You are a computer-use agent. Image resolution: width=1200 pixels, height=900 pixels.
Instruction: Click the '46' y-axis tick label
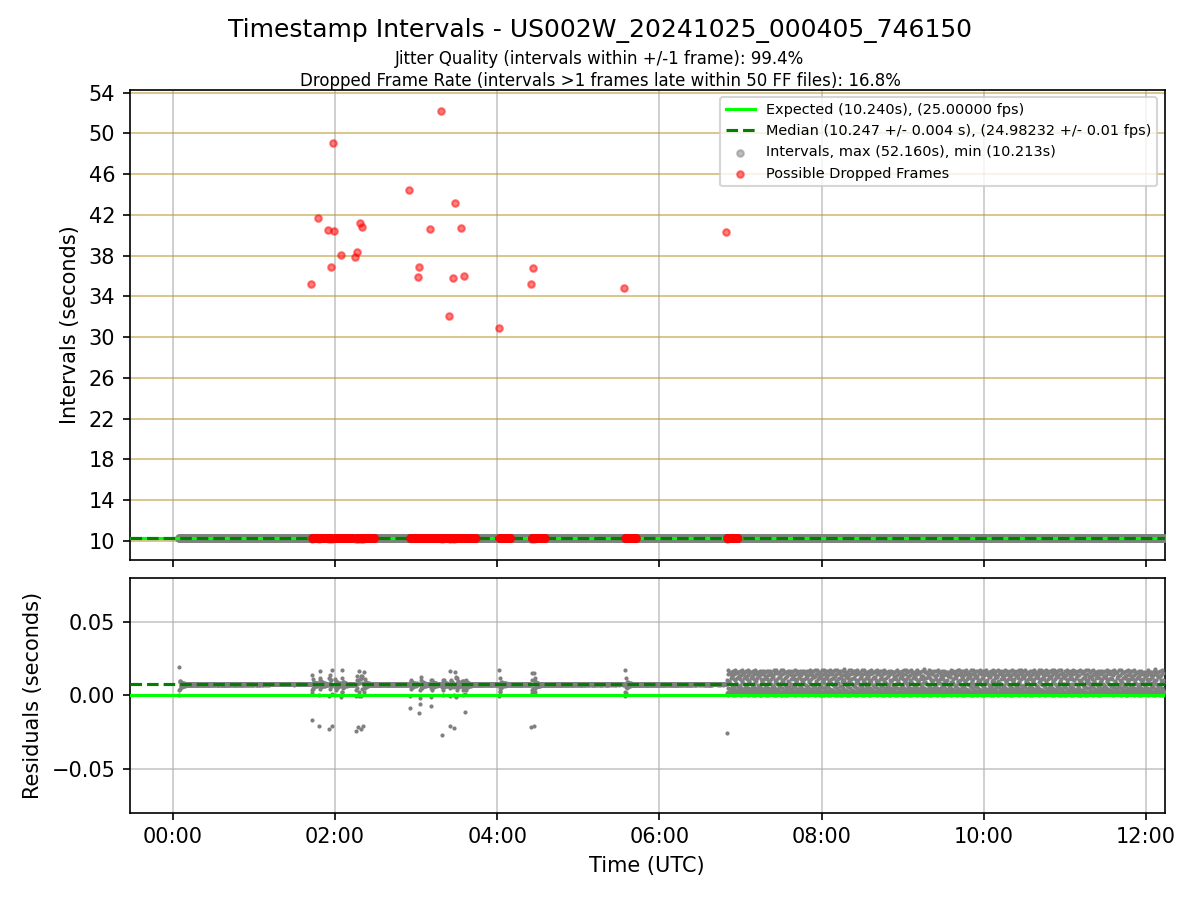tap(104, 174)
